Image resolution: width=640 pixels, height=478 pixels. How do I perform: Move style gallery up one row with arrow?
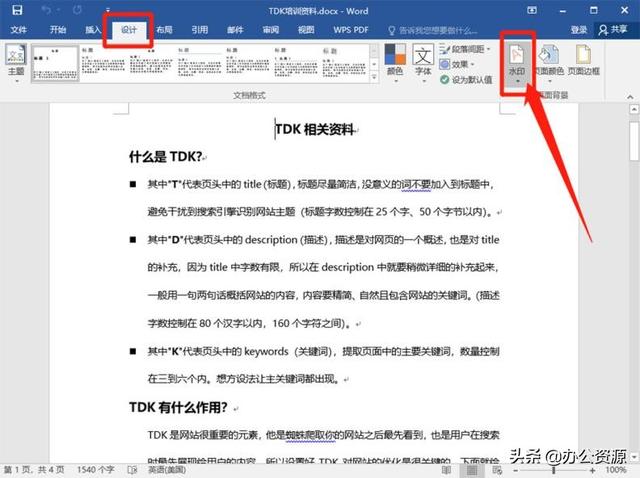tap(374, 51)
